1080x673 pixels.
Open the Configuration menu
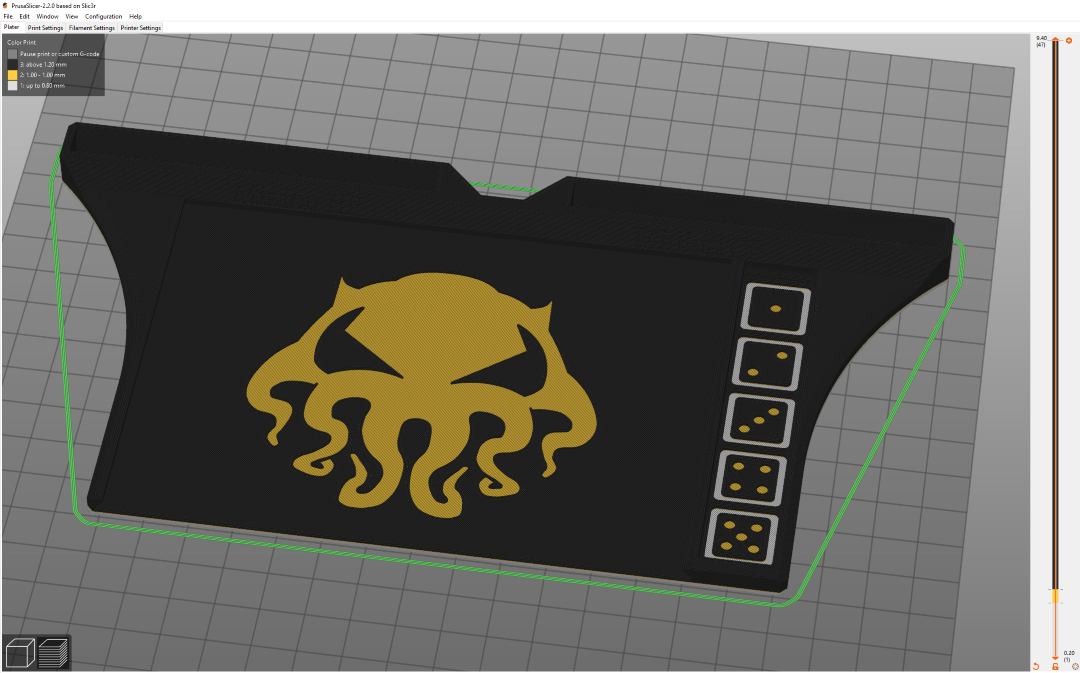(x=103, y=17)
